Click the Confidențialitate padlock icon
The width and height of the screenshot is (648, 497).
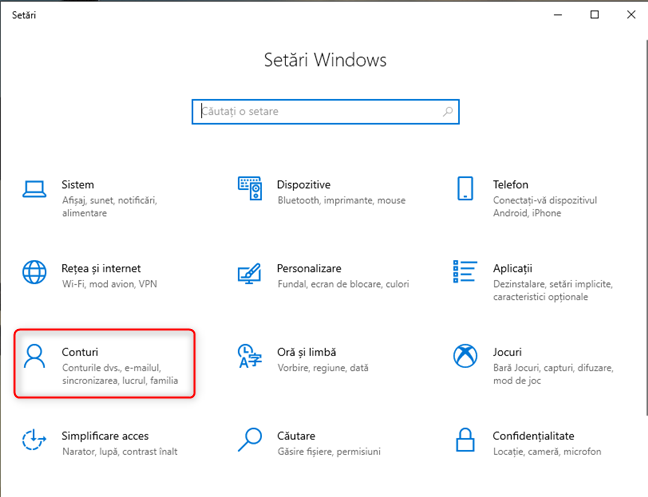pyautogui.click(x=465, y=440)
